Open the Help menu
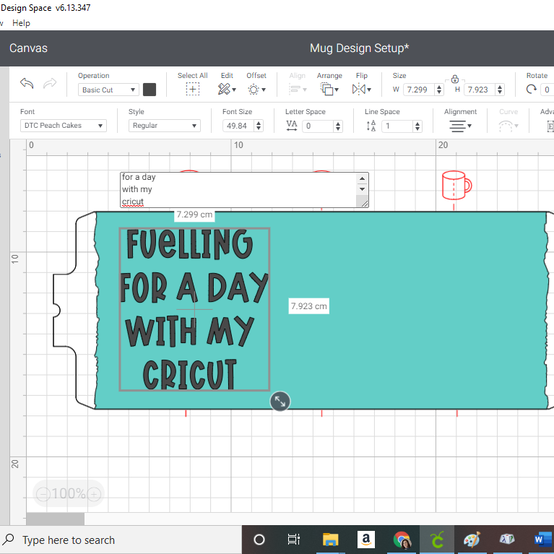Image resolution: width=554 pixels, height=554 pixels. [21, 23]
